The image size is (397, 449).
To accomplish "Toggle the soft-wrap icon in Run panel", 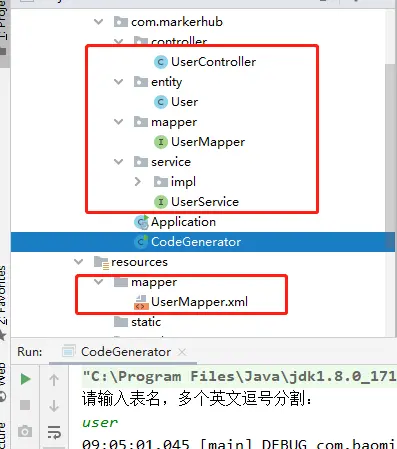I will [x=54, y=432].
